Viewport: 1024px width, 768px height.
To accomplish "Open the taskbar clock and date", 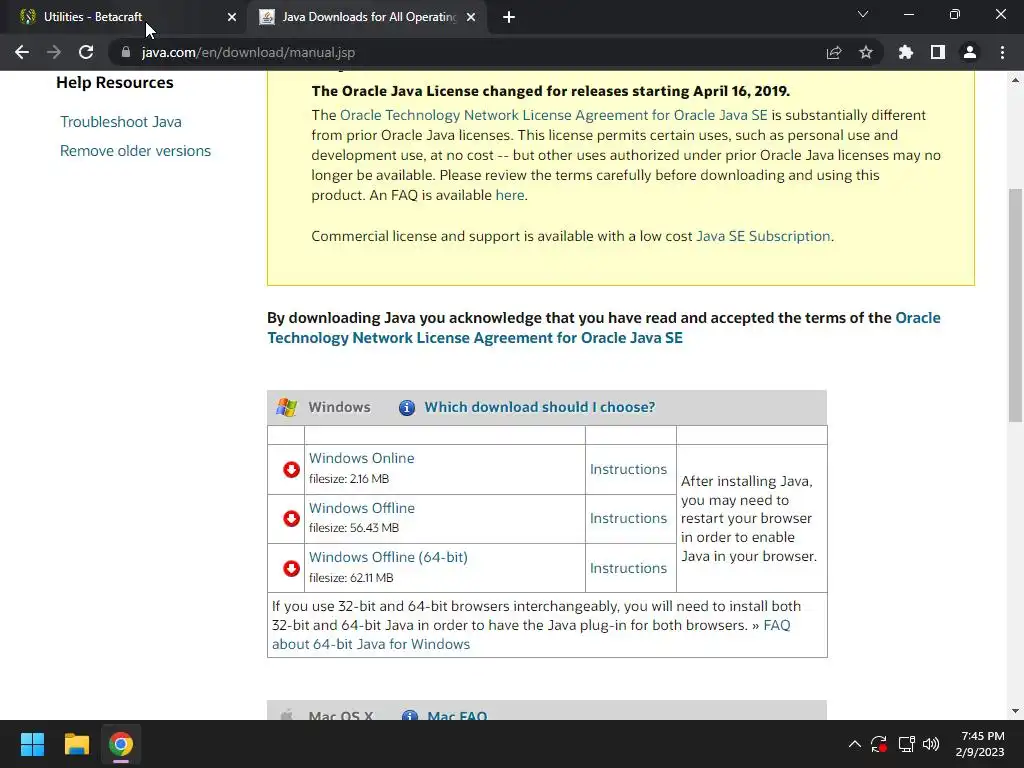I will click(x=982, y=744).
